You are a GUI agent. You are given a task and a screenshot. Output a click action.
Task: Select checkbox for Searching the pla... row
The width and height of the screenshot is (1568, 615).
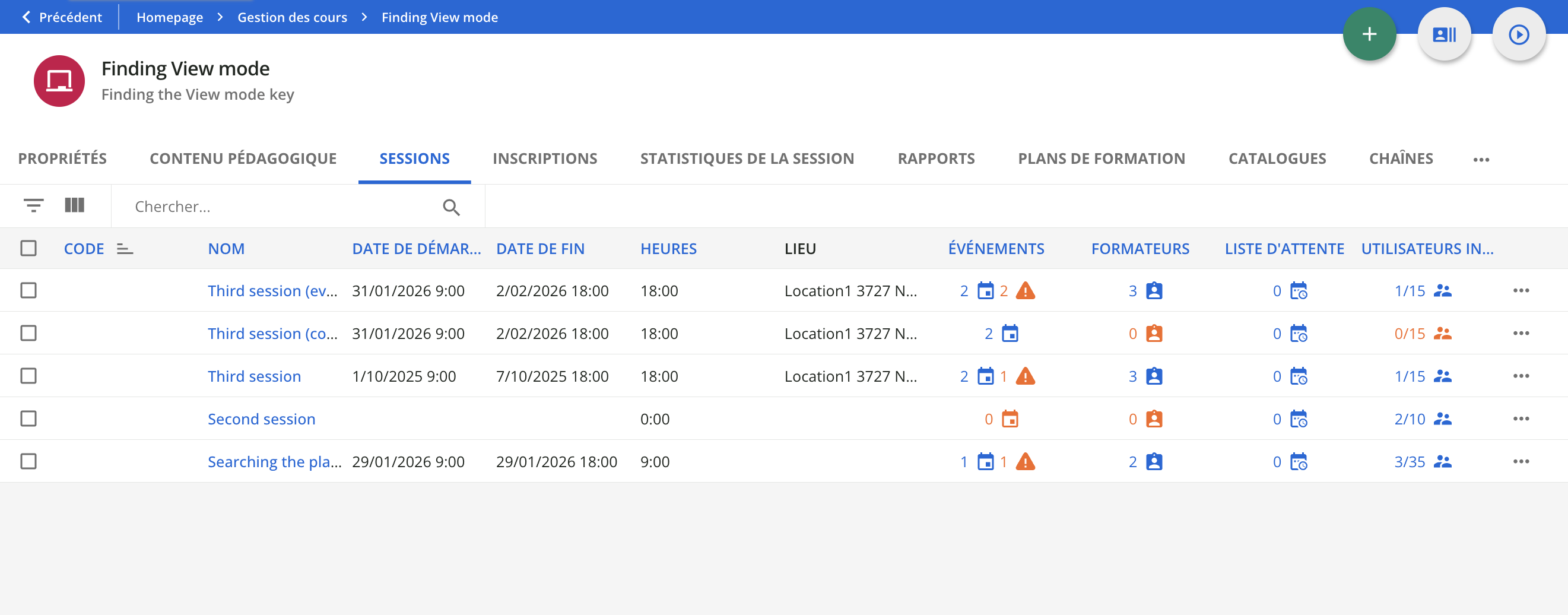point(28,462)
